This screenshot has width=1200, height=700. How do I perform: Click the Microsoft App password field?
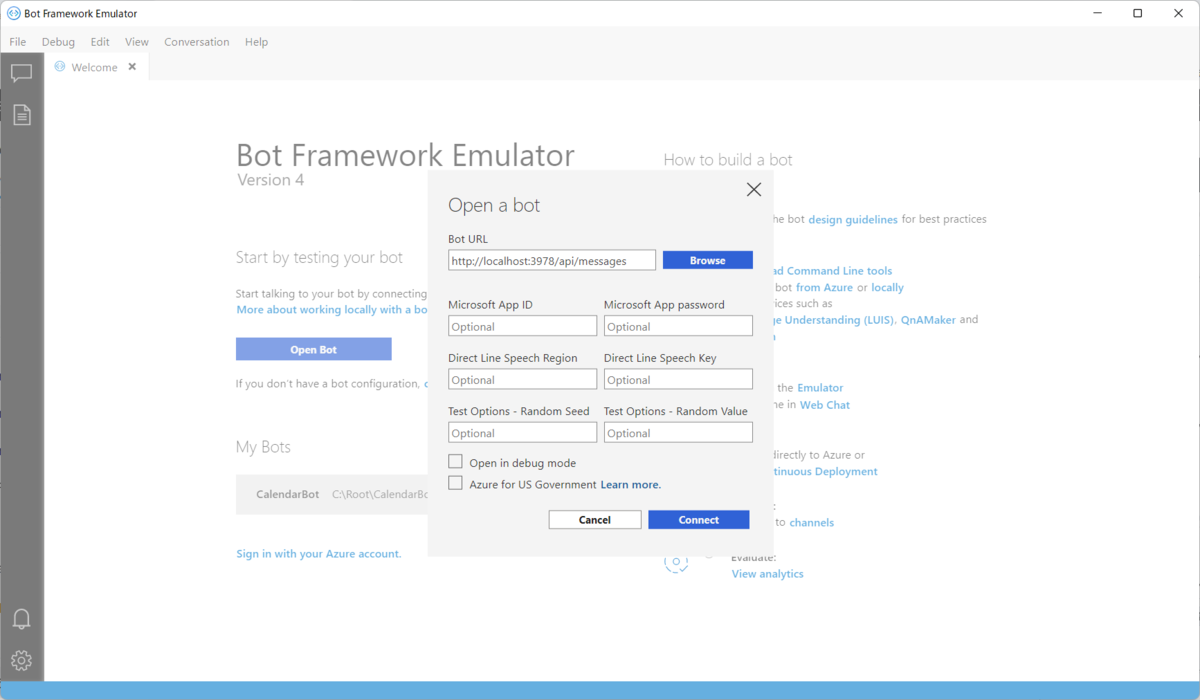(x=678, y=326)
